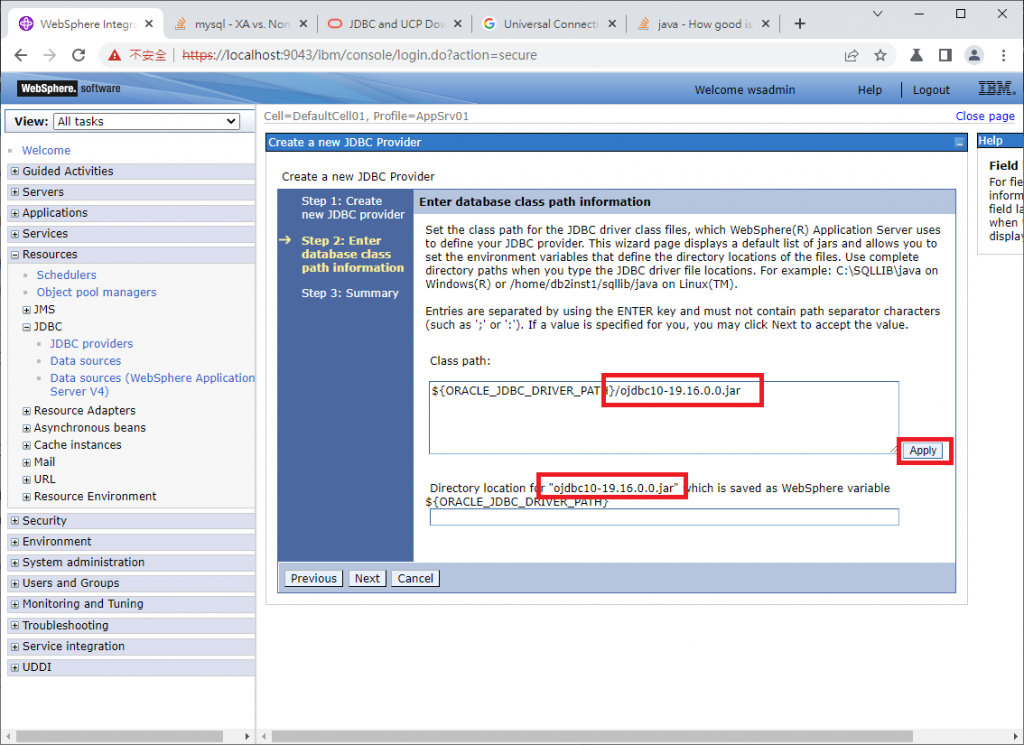Expand Resource Environment node
Viewport: 1024px width, 745px height.
click(27, 496)
